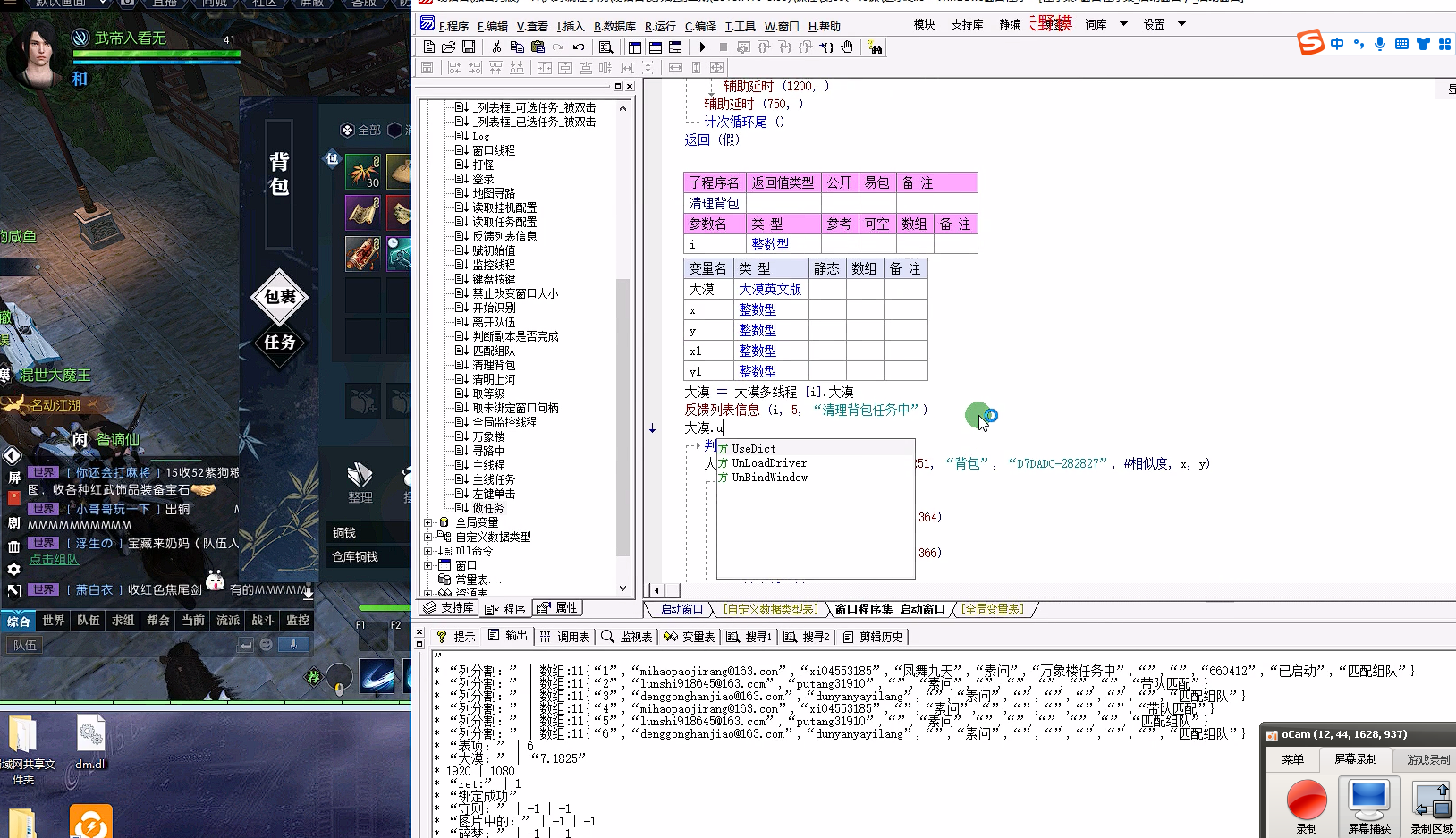Click the Paste clipboard icon
Screen dimensions: 1456x838
(538, 47)
